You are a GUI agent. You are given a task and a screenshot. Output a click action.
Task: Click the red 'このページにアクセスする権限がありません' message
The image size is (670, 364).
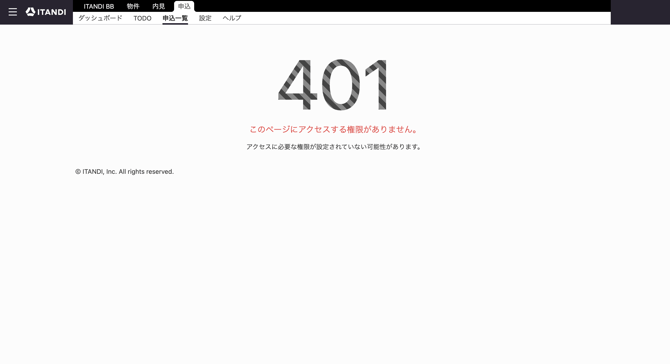coord(334,129)
